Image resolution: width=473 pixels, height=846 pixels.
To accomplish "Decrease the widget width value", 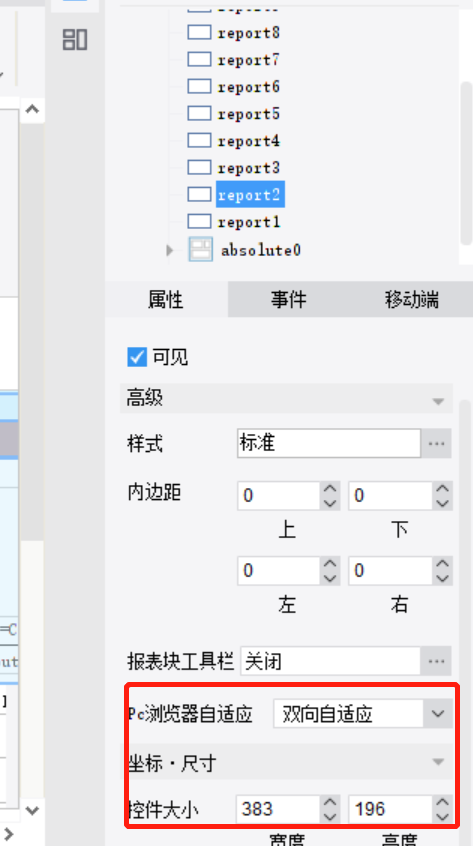I will pyautogui.click(x=330, y=816).
